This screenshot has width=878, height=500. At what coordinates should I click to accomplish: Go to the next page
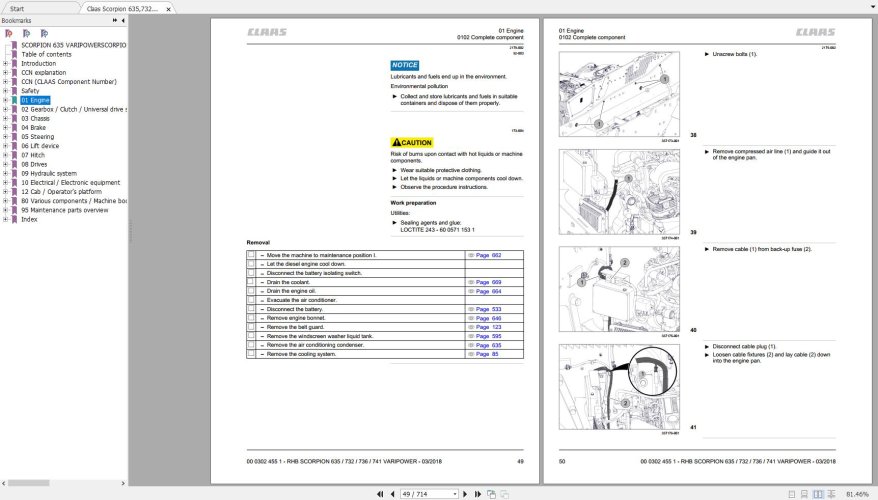click(x=465, y=494)
